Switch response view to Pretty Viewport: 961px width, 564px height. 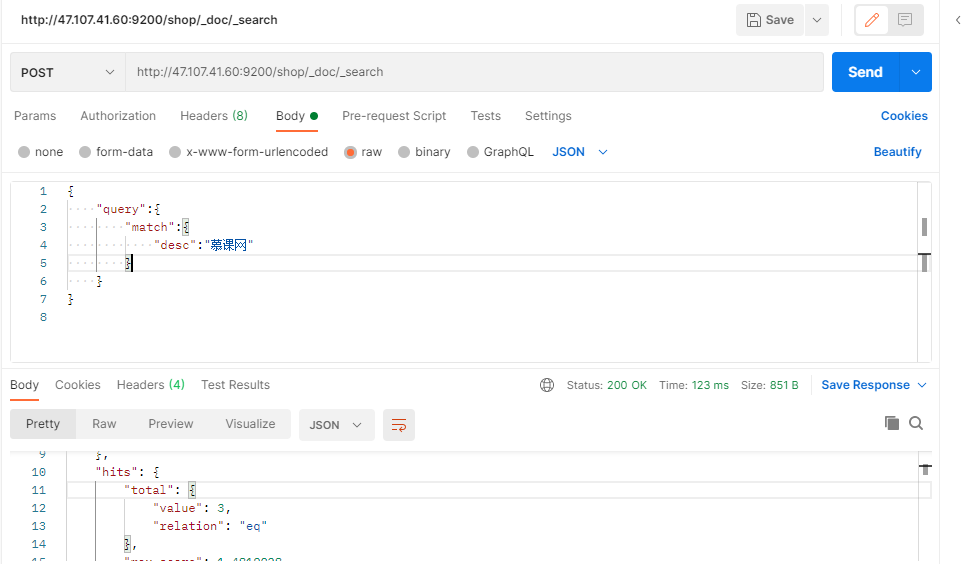[x=43, y=424]
